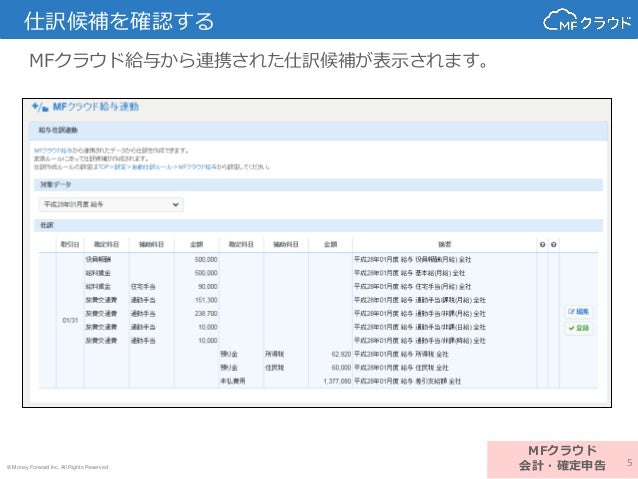Click the 編集 edit button
This screenshot has height=479, width=638.
point(578,312)
